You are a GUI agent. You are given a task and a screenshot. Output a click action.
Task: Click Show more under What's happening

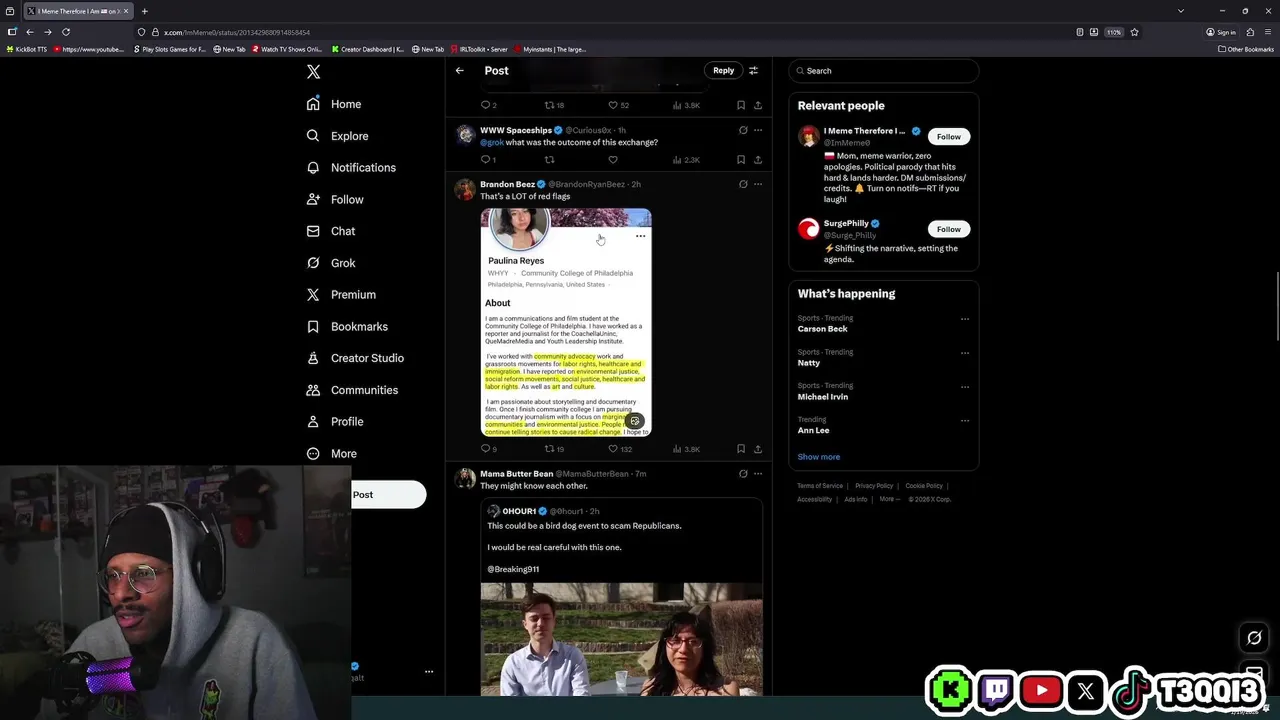(x=819, y=457)
